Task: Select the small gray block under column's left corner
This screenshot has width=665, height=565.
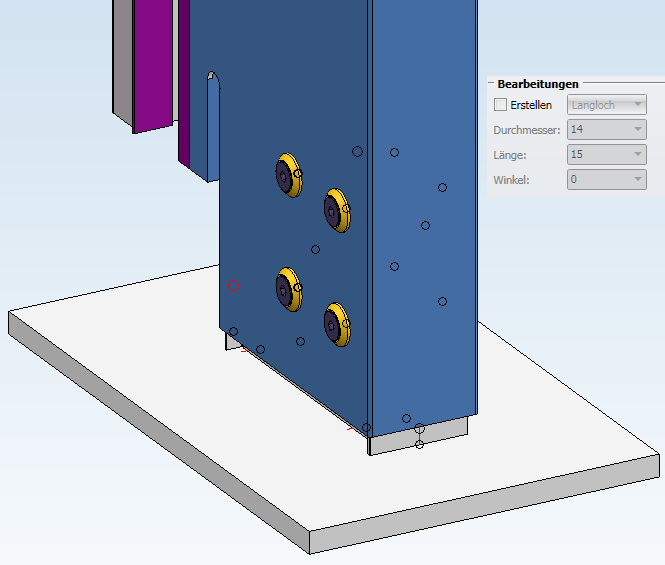Action: pyautogui.click(x=232, y=342)
